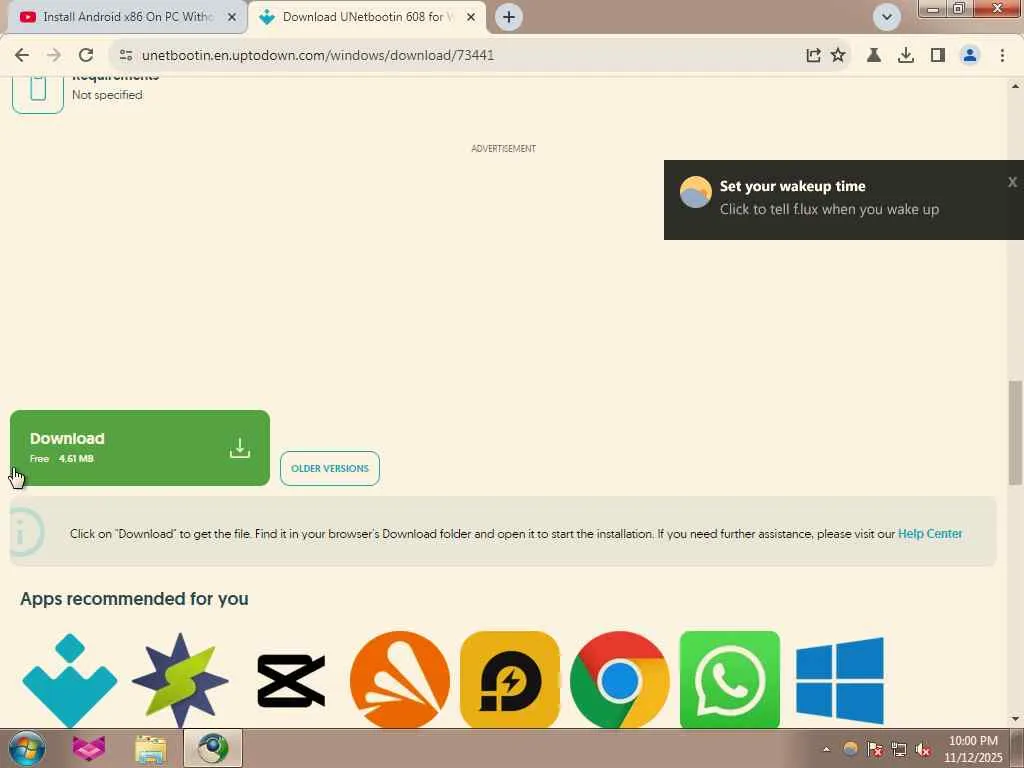Open the Windows logo recommended app

(840, 680)
